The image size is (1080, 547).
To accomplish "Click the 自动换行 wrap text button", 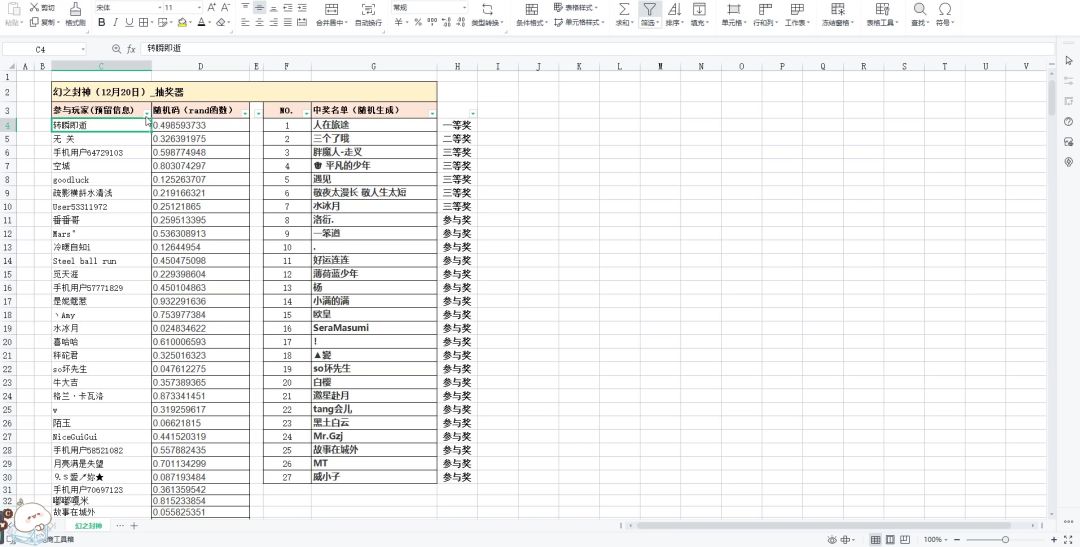I will 368,14.
